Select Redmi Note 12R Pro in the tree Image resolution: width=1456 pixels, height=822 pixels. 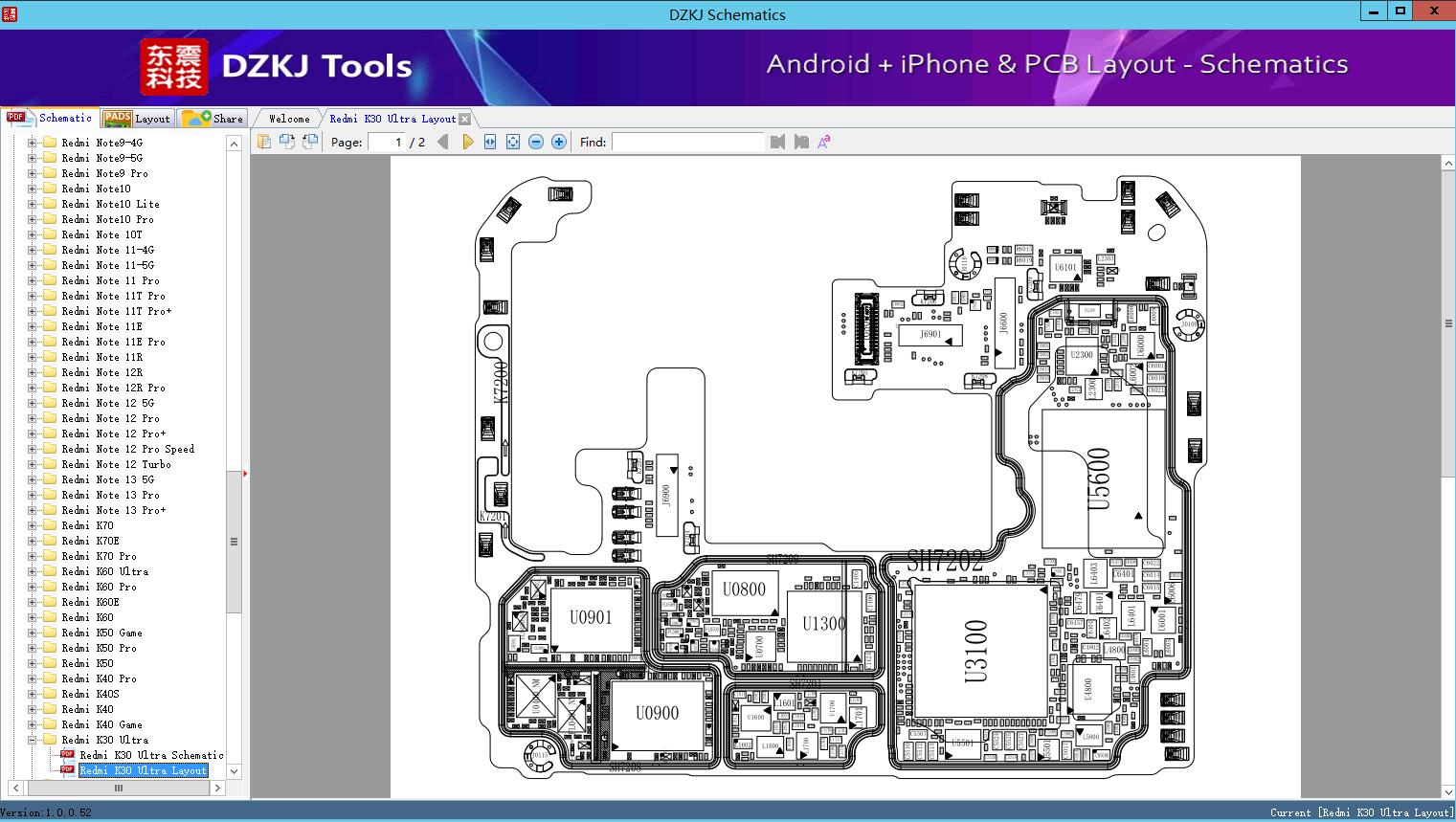click(x=114, y=388)
